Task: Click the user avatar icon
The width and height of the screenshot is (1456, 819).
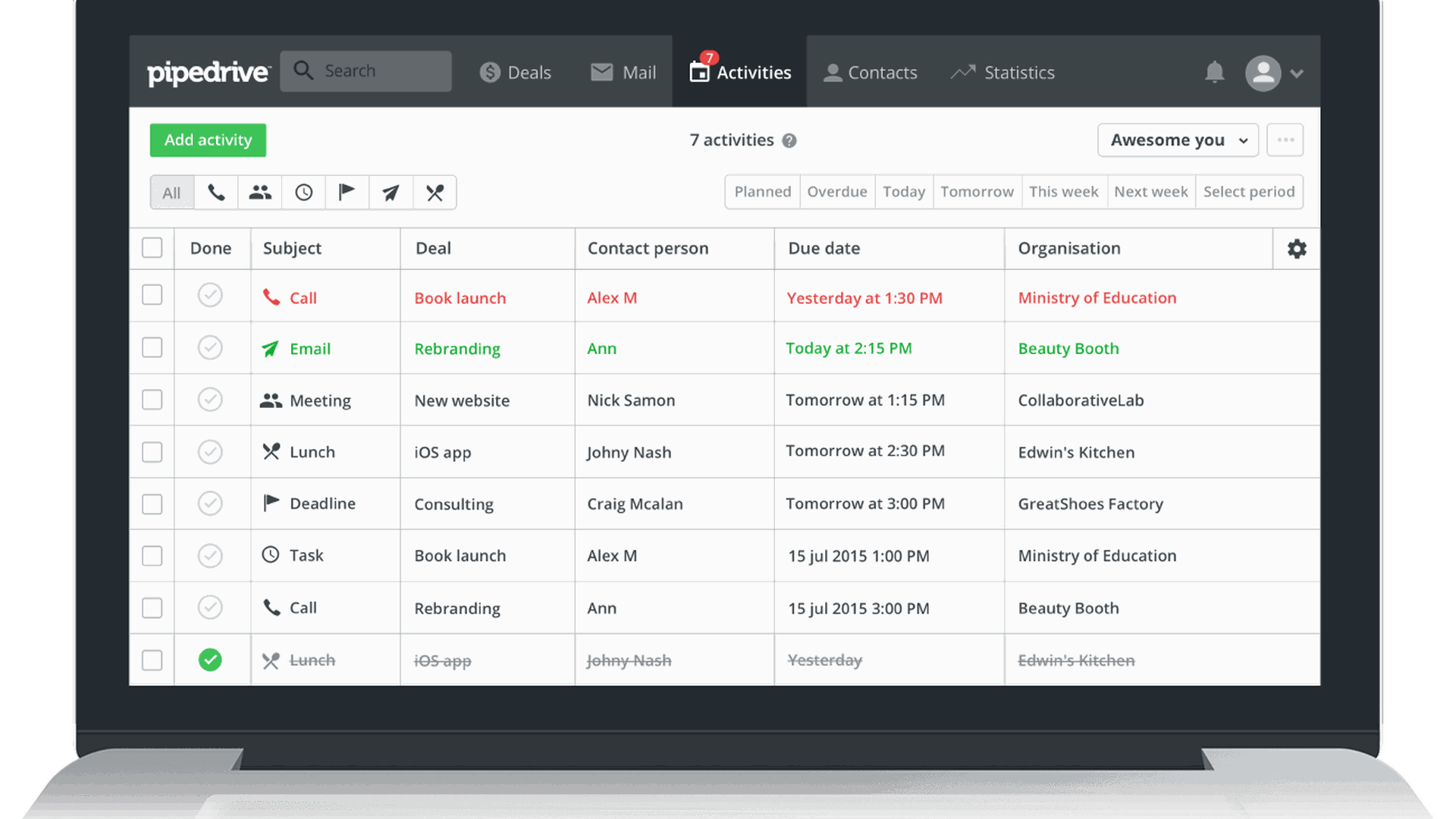Action: click(1263, 74)
